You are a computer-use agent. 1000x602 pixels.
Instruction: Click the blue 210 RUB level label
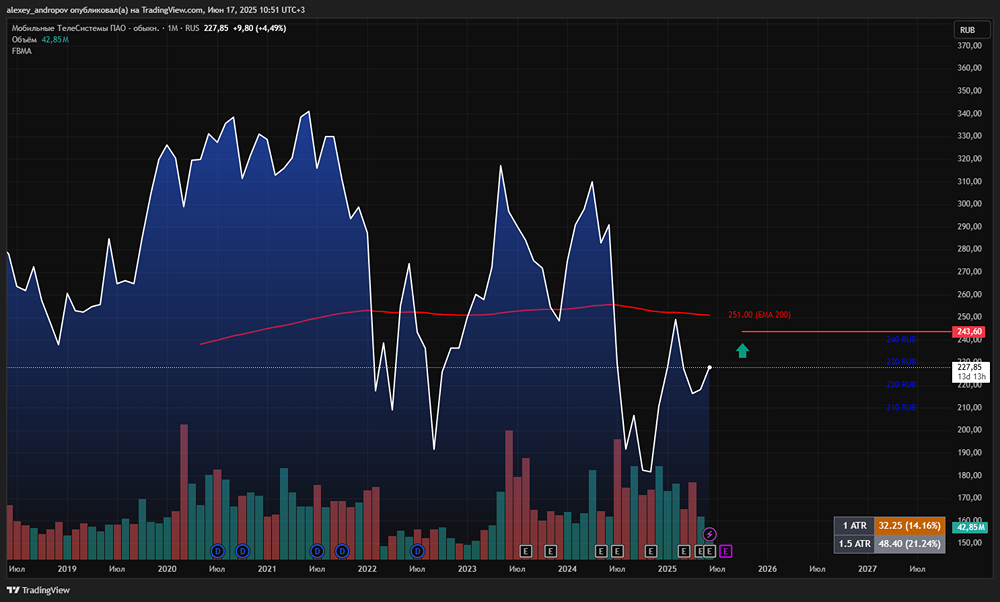(901, 407)
